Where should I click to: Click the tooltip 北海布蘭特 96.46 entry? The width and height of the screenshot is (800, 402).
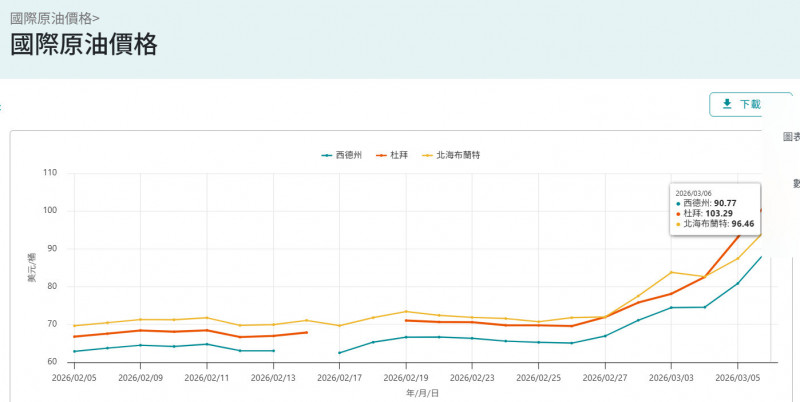[x=714, y=224]
